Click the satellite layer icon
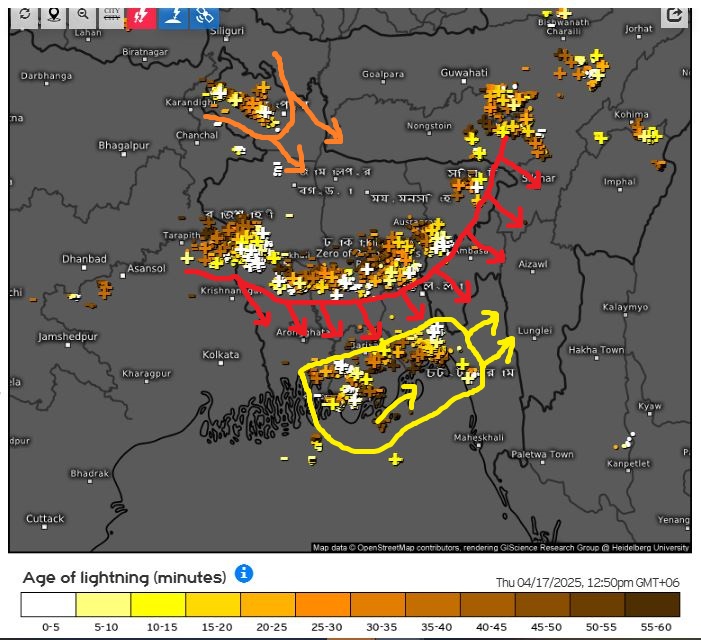 point(203,15)
